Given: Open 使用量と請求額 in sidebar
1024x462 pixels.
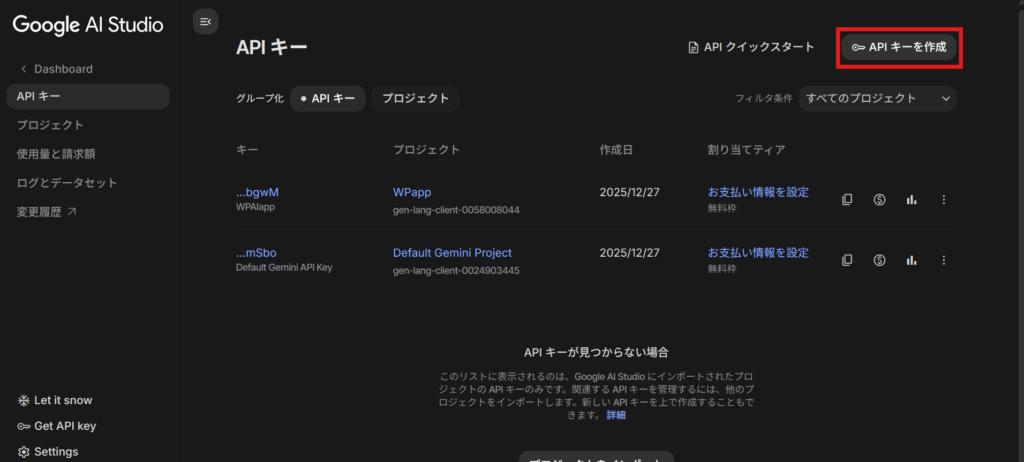Looking at the screenshot, I should (x=56, y=154).
